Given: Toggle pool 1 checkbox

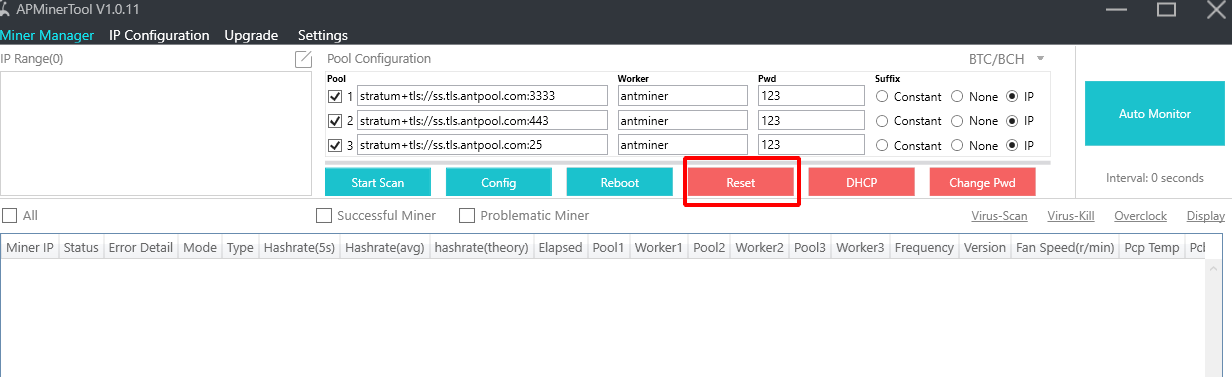Looking at the screenshot, I should [335, 96].
